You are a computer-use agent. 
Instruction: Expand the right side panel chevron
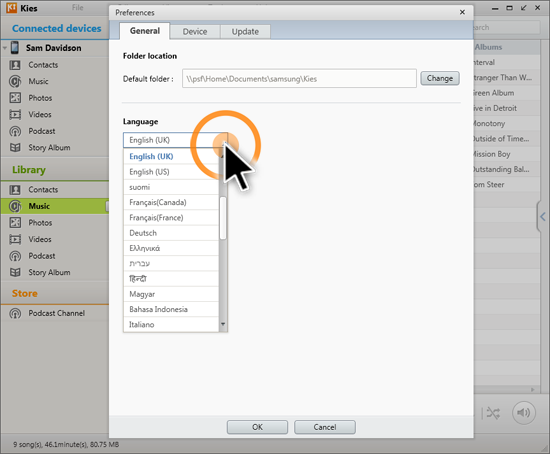(x=543, y=217)
